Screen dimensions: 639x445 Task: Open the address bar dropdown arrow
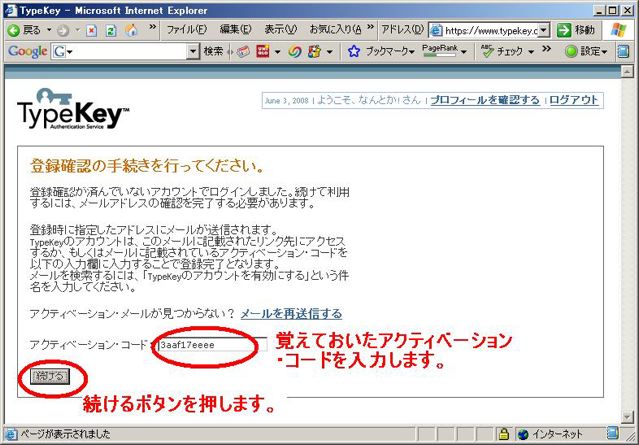tap(544, 31)
